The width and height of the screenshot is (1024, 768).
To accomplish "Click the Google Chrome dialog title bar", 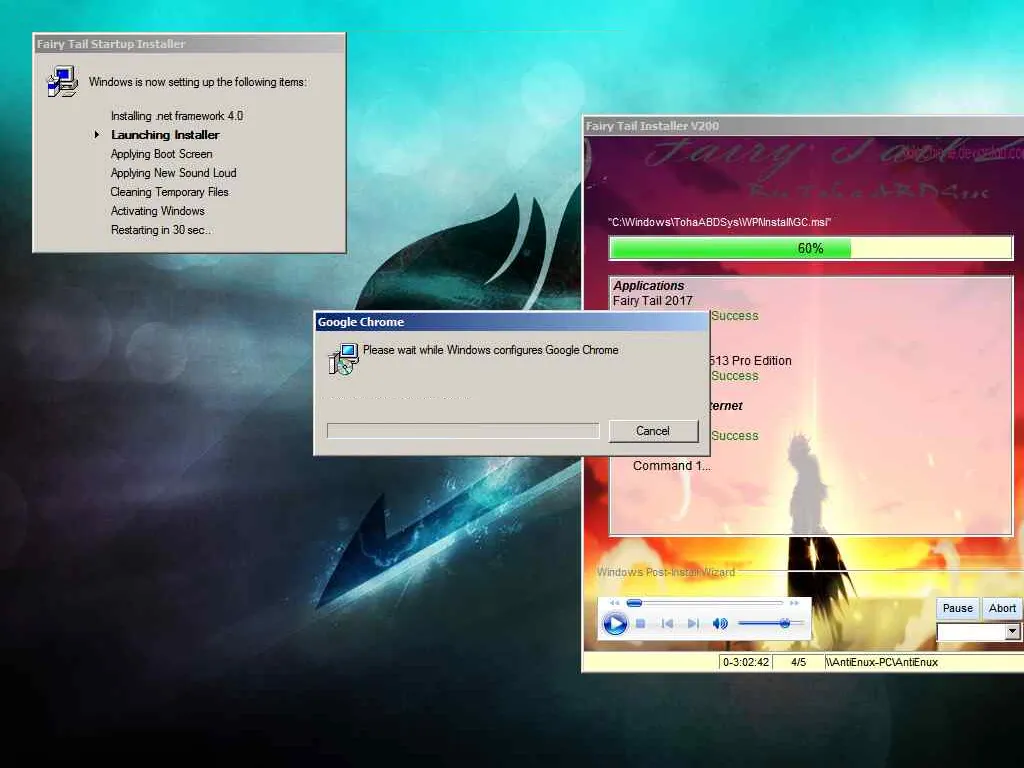I will [511, 321].
